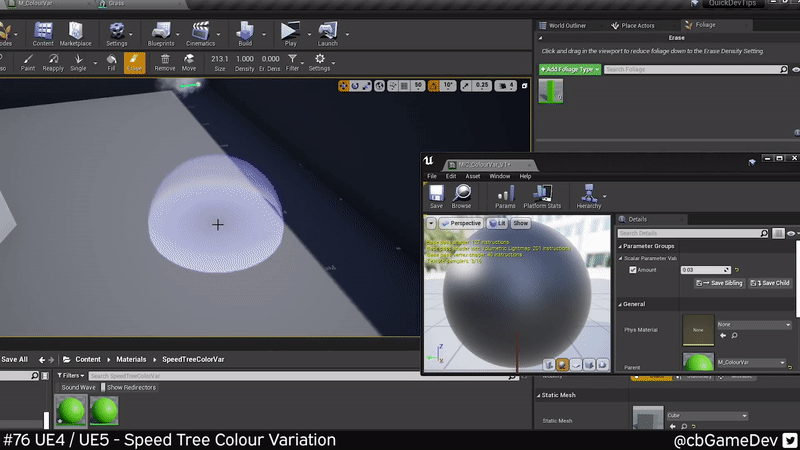Viewport: 800px width, 450px height.
Task: Toggle the Show Redirectors filter
Action: (128, 387)
